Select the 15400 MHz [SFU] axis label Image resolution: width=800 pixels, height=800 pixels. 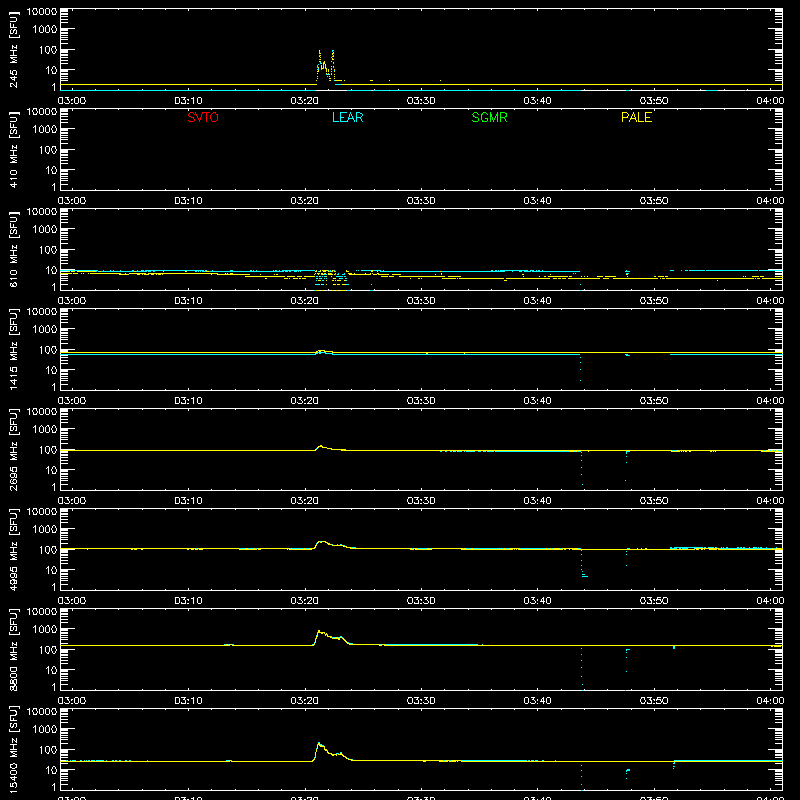[13, 749]
